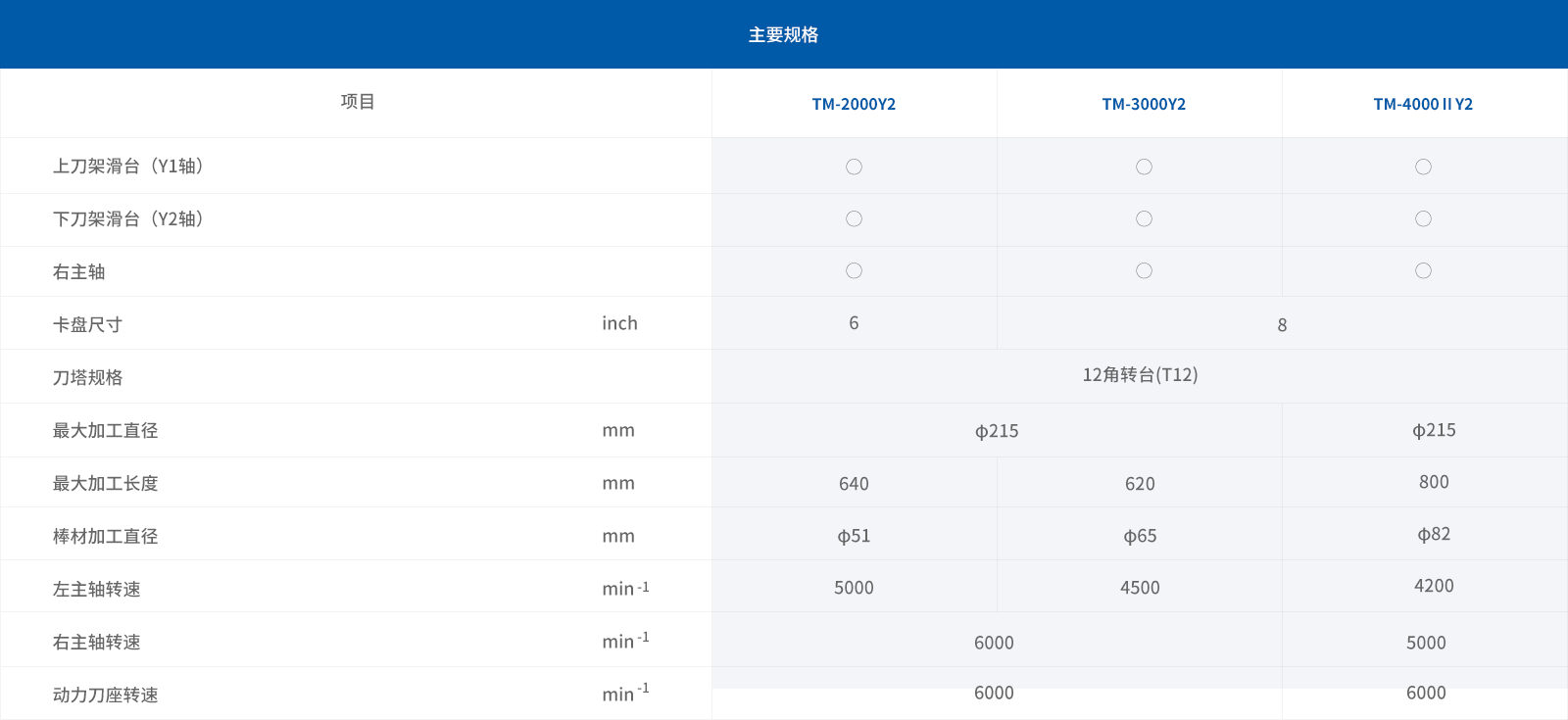The image size is (1568, 720).
Task: Click the circle for 右主轴 under TM-2000Y2
Action: (854, 270)
